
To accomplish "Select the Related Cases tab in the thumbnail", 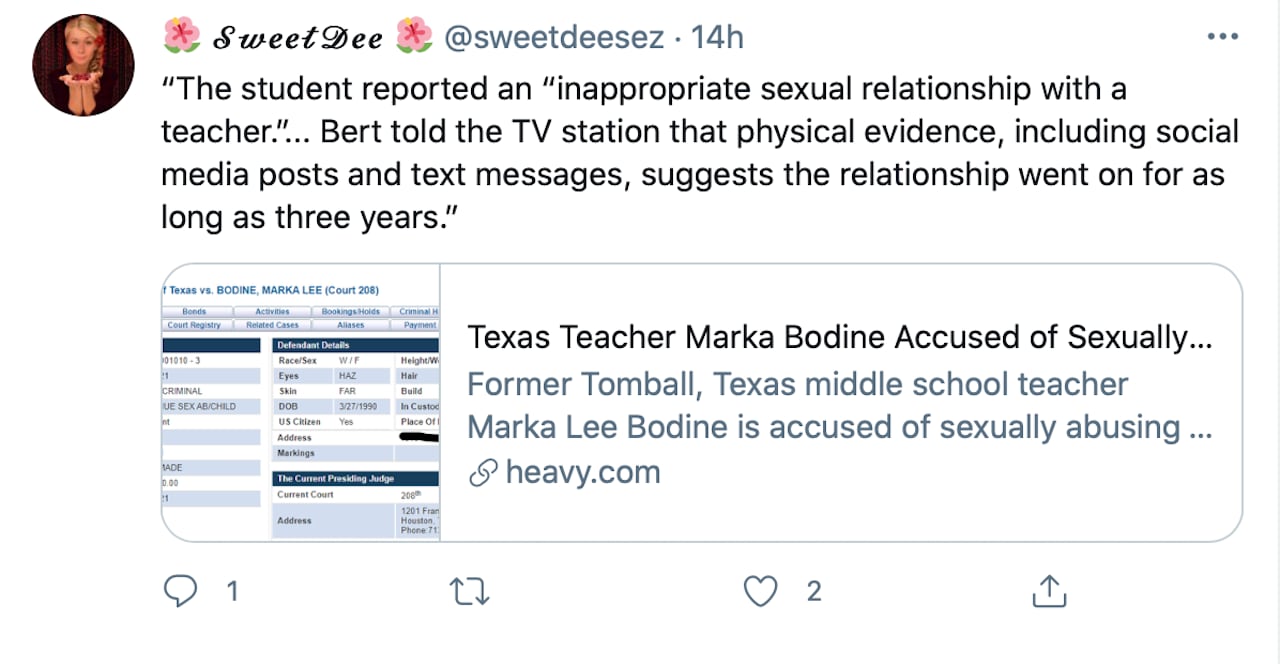I will point(273,325).
